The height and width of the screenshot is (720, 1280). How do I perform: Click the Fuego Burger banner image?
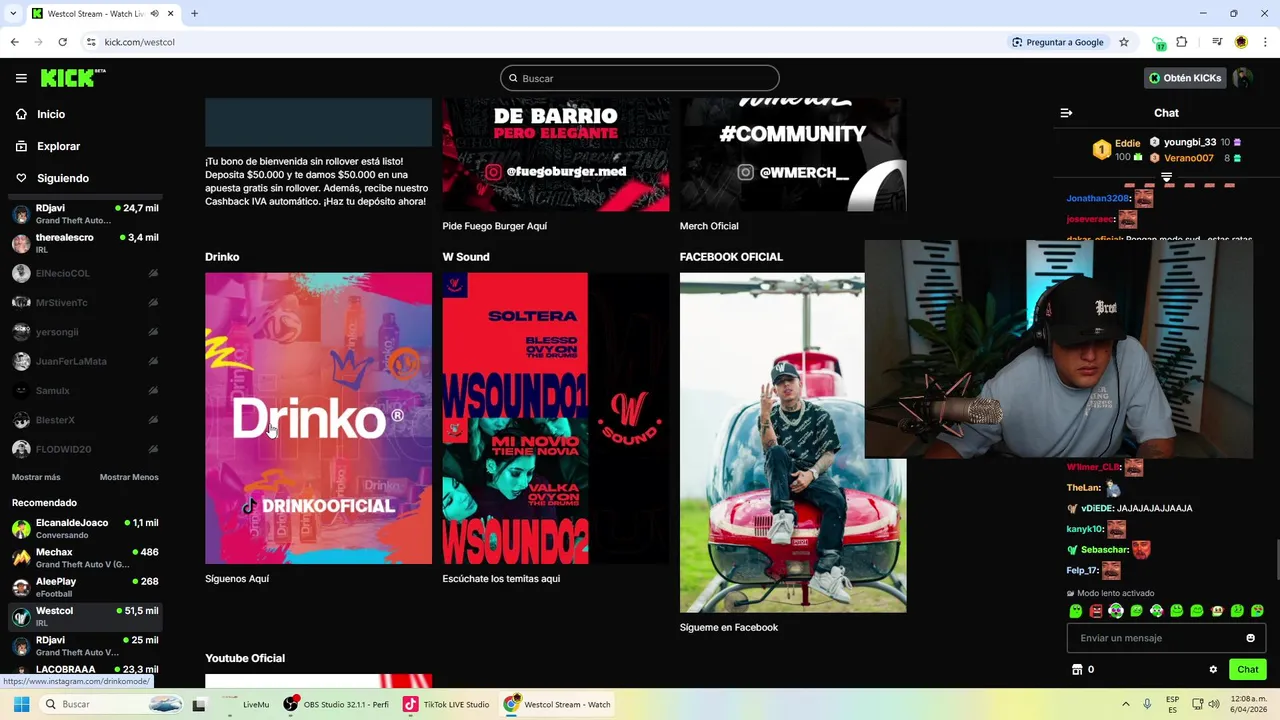tap(556, 155)
